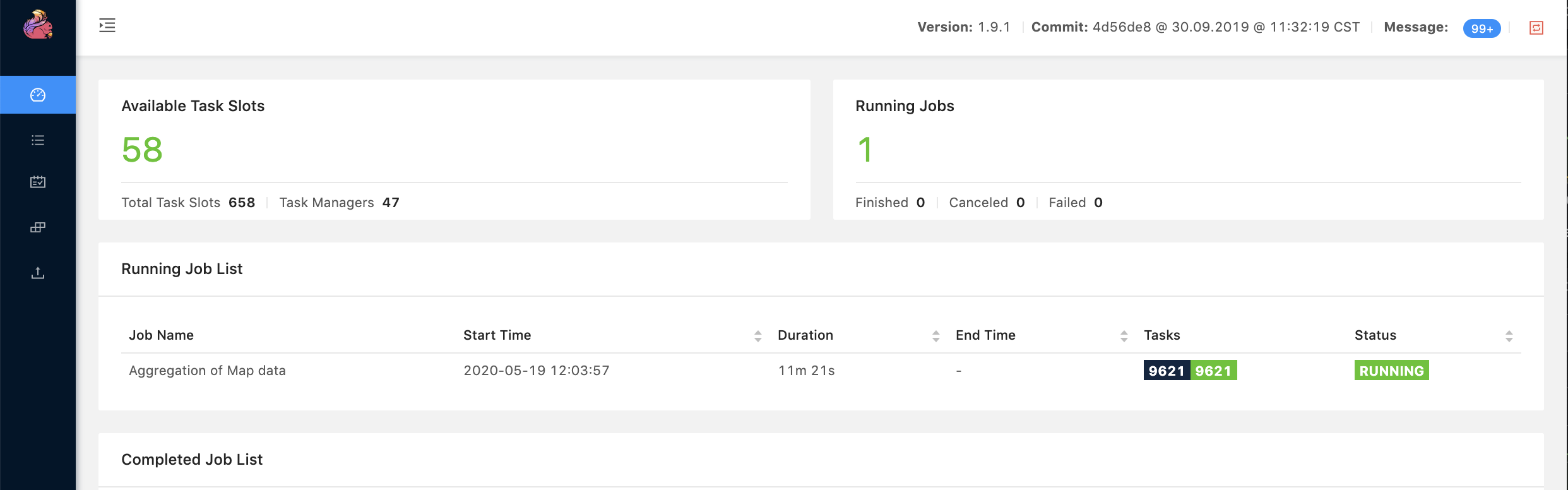
Task: Sort jobs by End Time arrows
Action: (1124, 336)
